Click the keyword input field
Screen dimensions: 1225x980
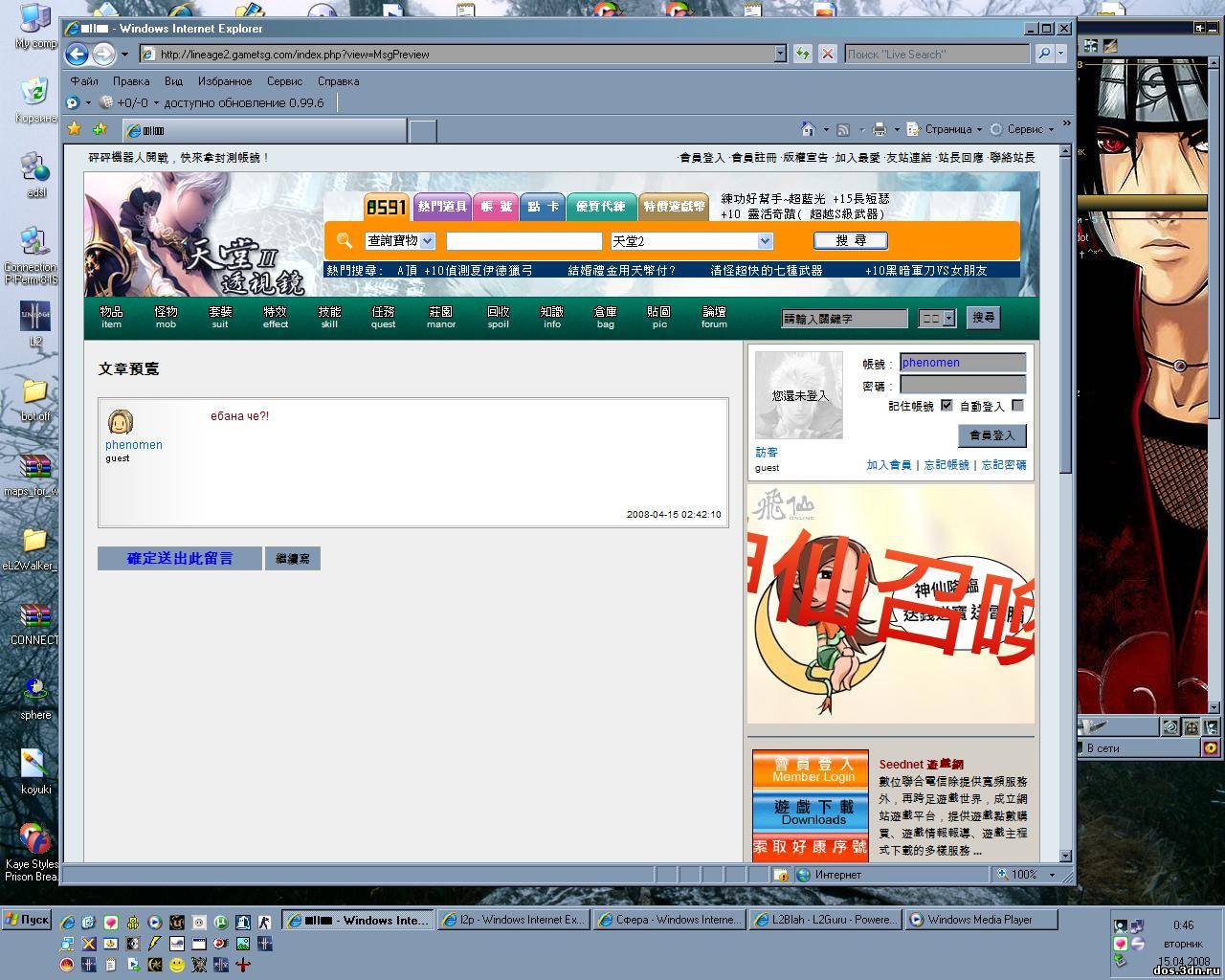tap(845, 319)
